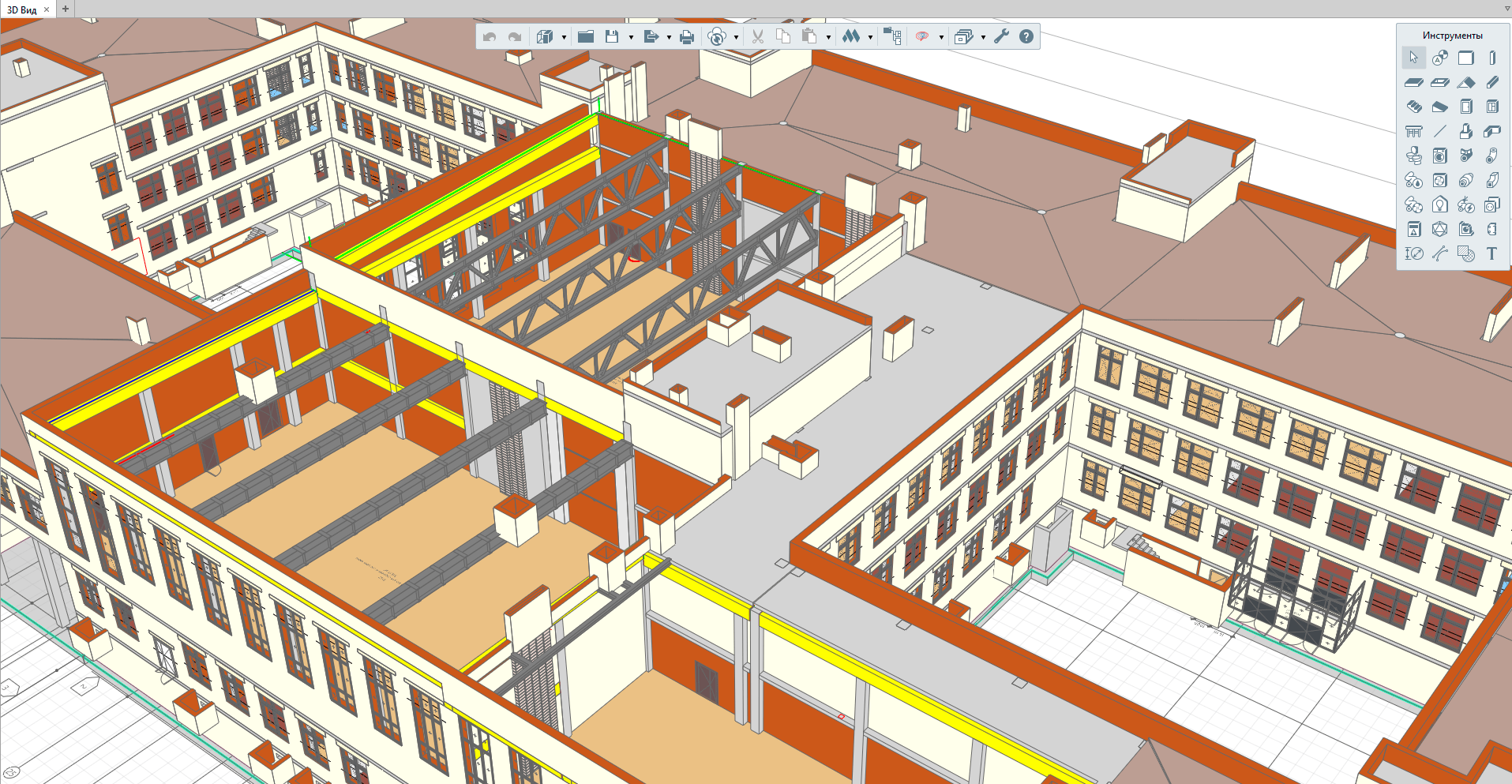Switch to the 3D Вид tab
This screenshot has height=784, width=1512.
[x=22, y=9]
